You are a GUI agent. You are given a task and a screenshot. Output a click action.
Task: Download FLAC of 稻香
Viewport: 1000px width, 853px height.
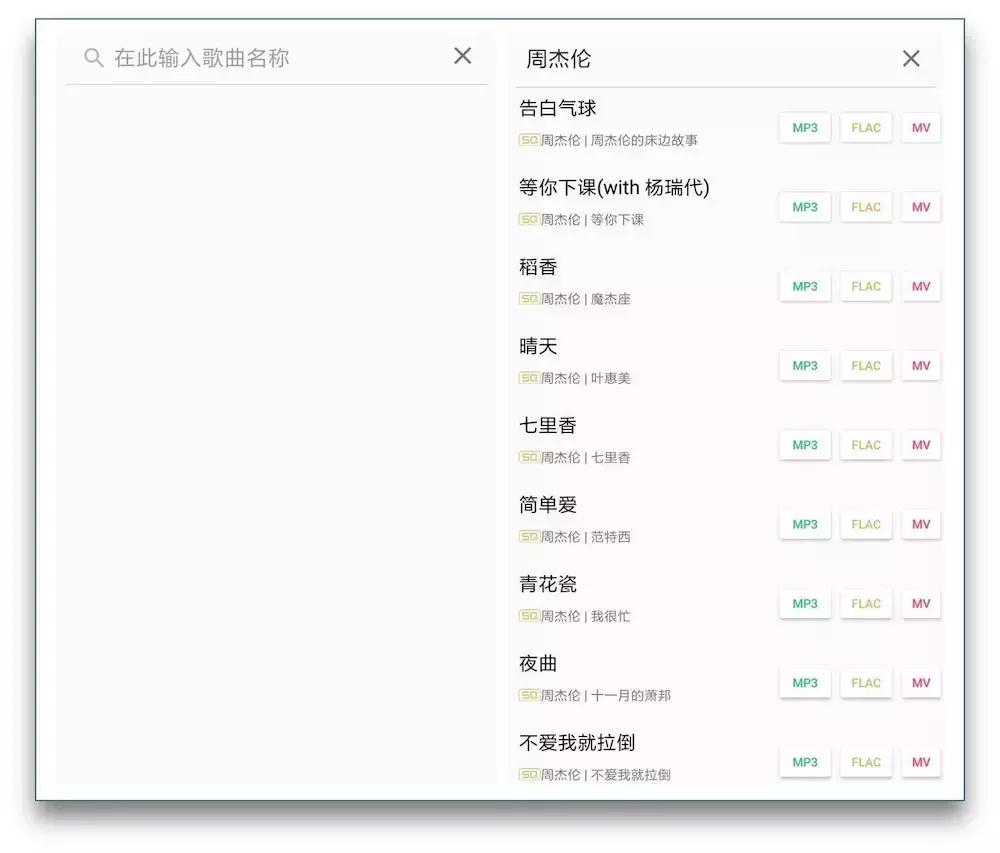pos(866,286)
